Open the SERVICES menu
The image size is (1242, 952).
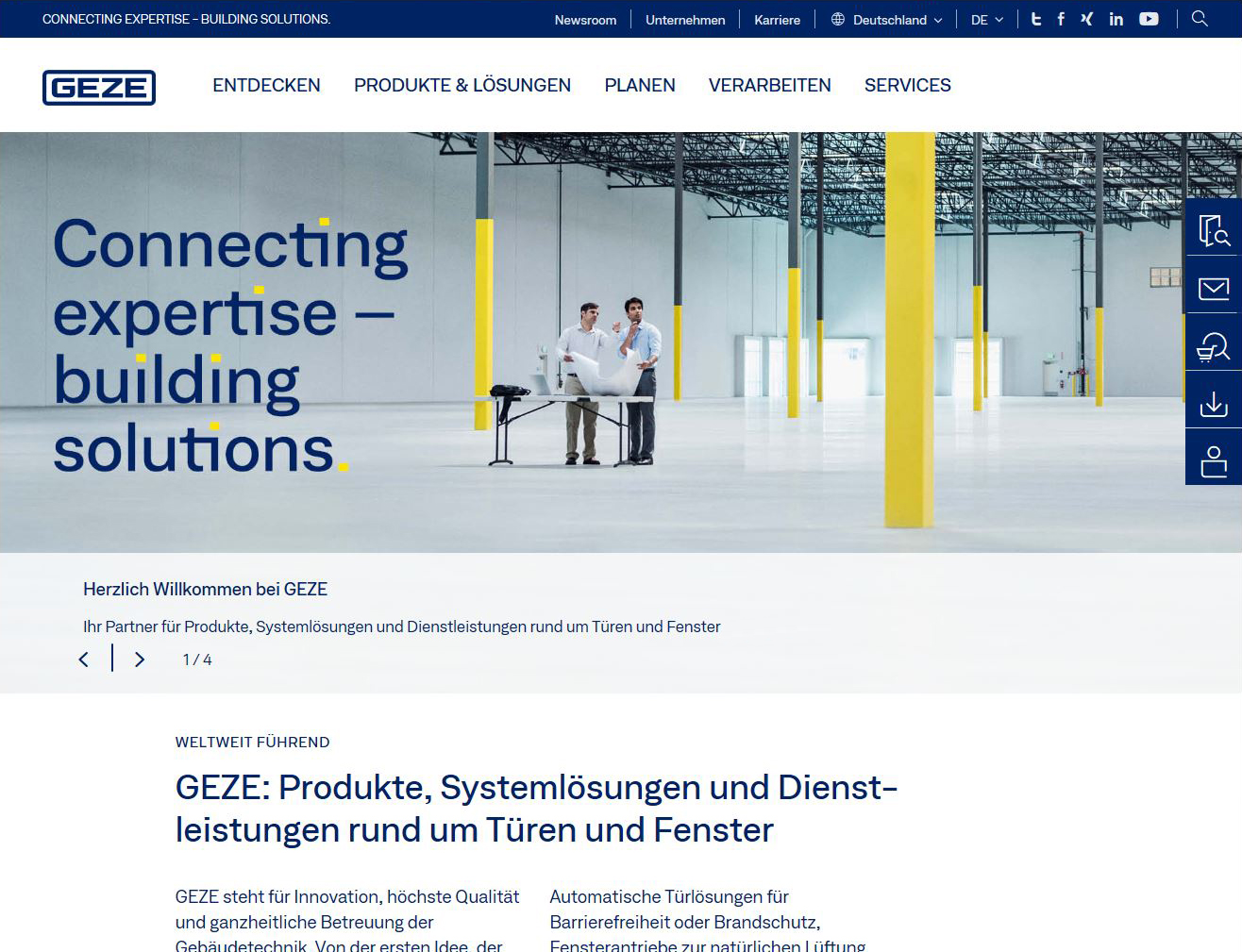pos(908,85)
